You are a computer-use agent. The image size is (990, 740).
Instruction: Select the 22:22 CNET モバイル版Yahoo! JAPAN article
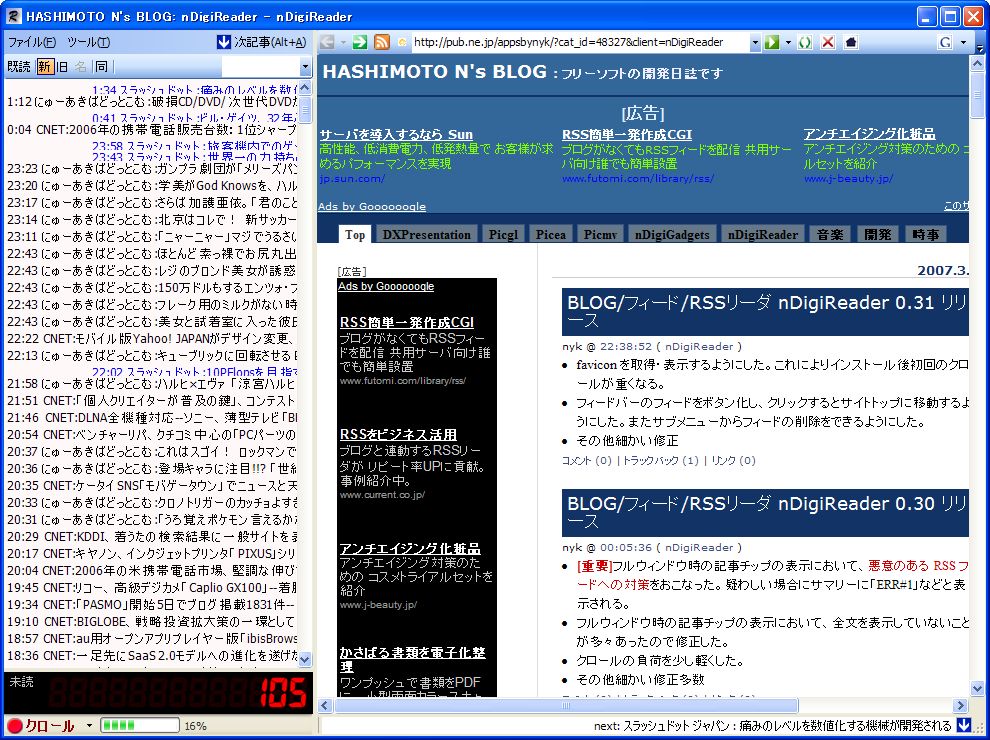pos(152,338)
